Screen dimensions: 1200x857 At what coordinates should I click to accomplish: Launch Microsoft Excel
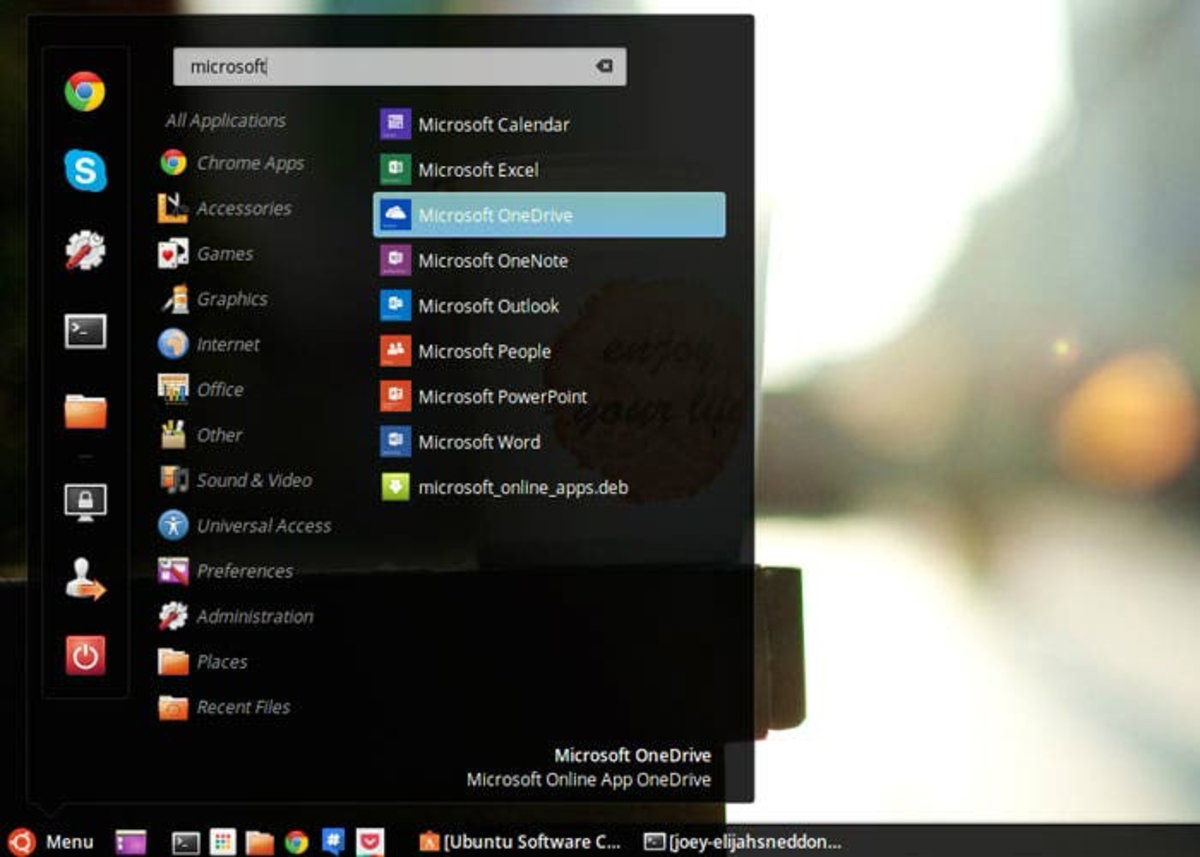[x=549, y=170]
